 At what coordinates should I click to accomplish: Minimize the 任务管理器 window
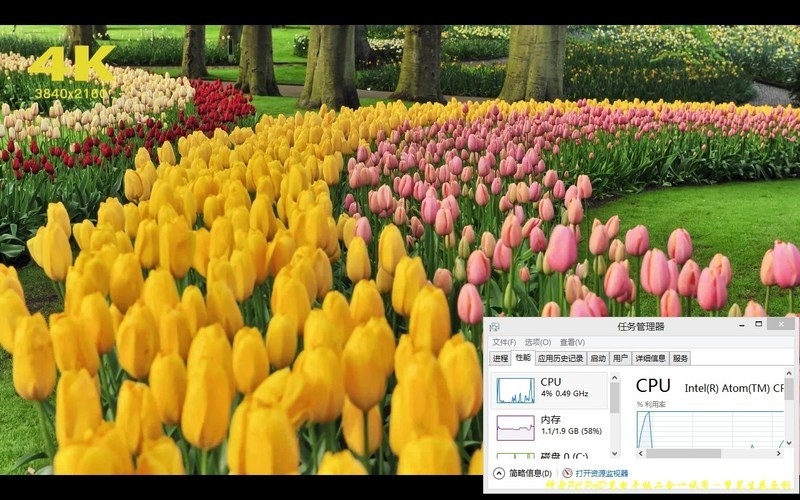[741, 324]
